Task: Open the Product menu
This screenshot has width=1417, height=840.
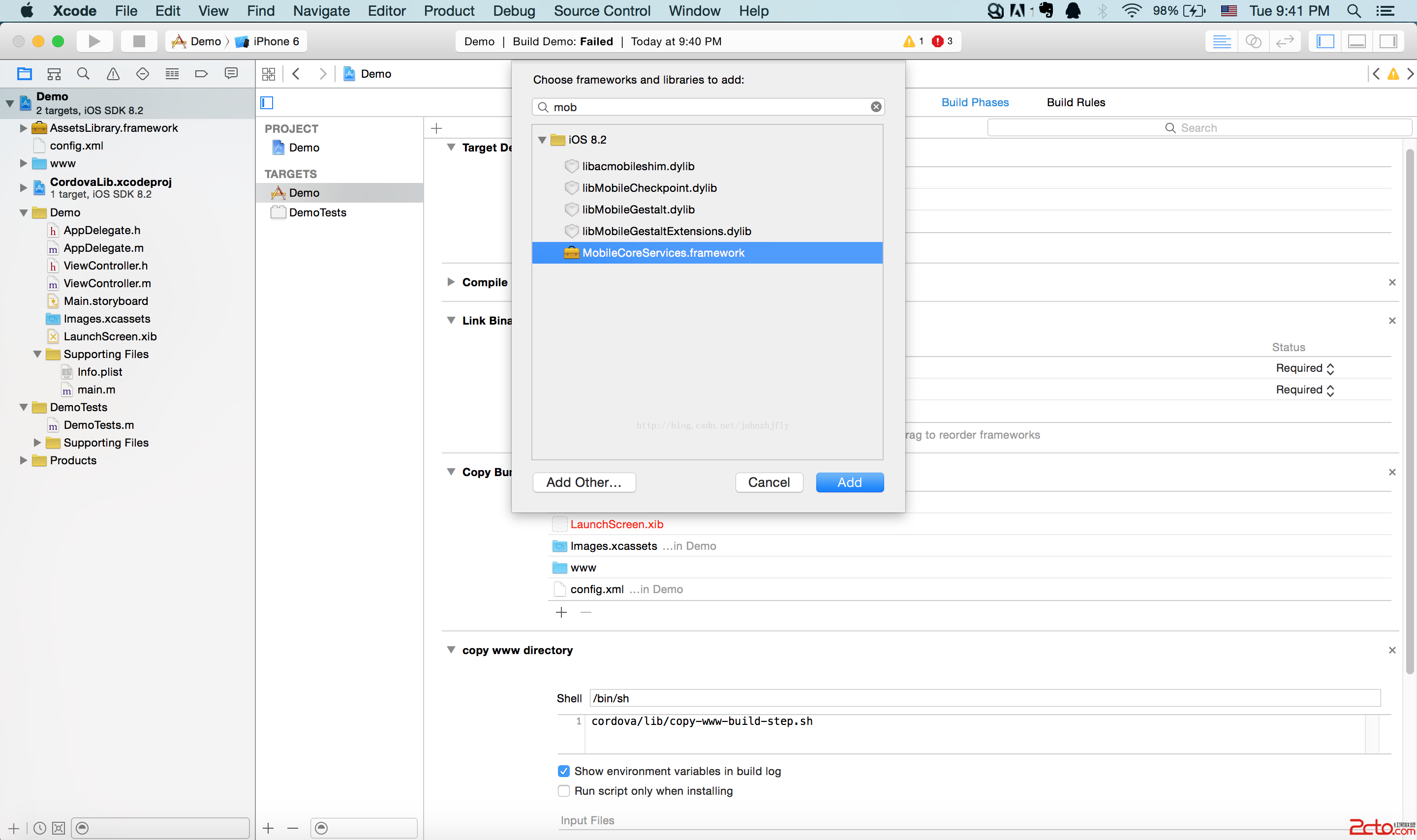Action: pos(449,11)
